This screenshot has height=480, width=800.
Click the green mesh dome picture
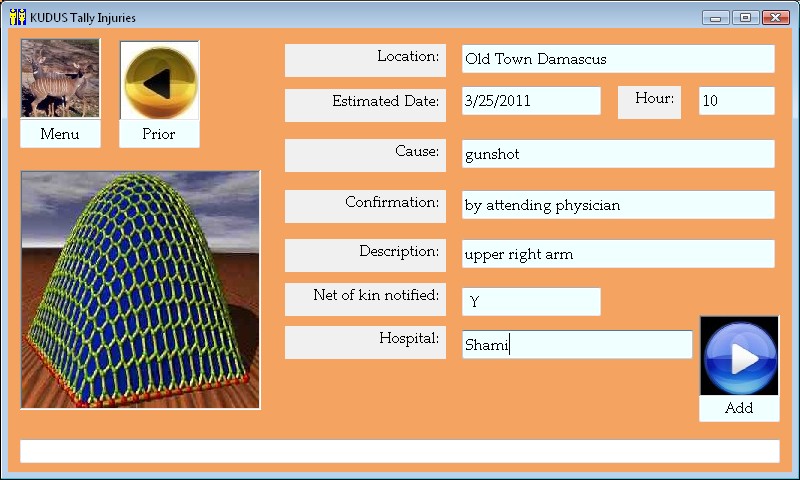(140, 290)
